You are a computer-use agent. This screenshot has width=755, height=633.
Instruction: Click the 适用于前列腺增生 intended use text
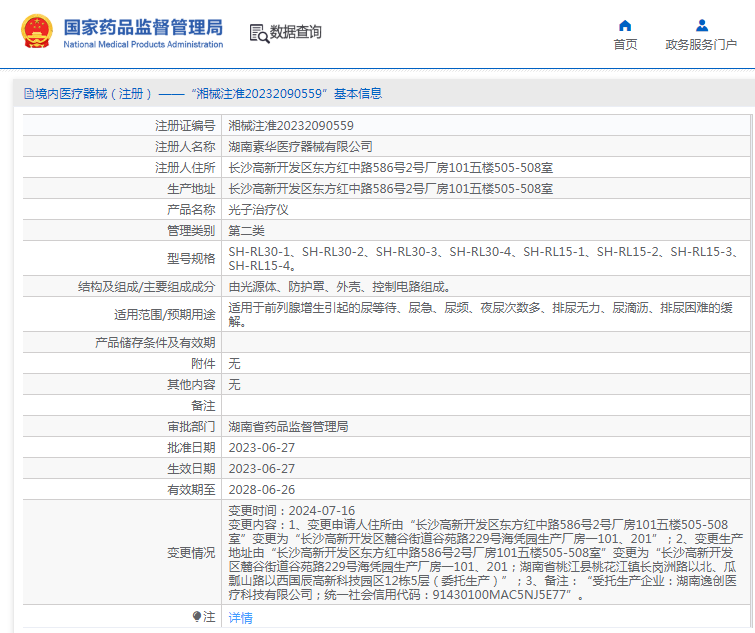481,314
